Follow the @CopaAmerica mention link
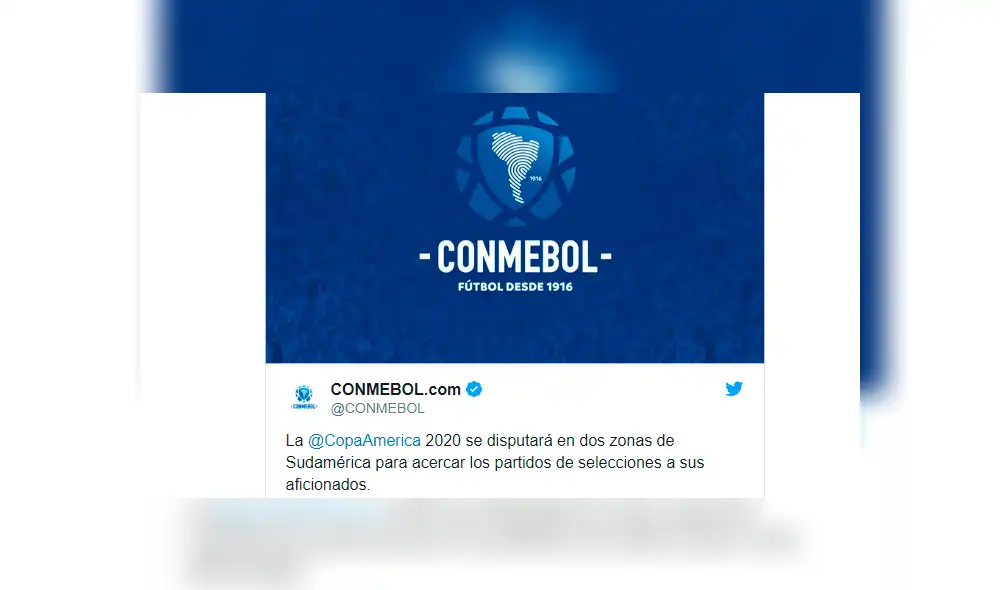1000x590 pixels. tap(364, 441)
